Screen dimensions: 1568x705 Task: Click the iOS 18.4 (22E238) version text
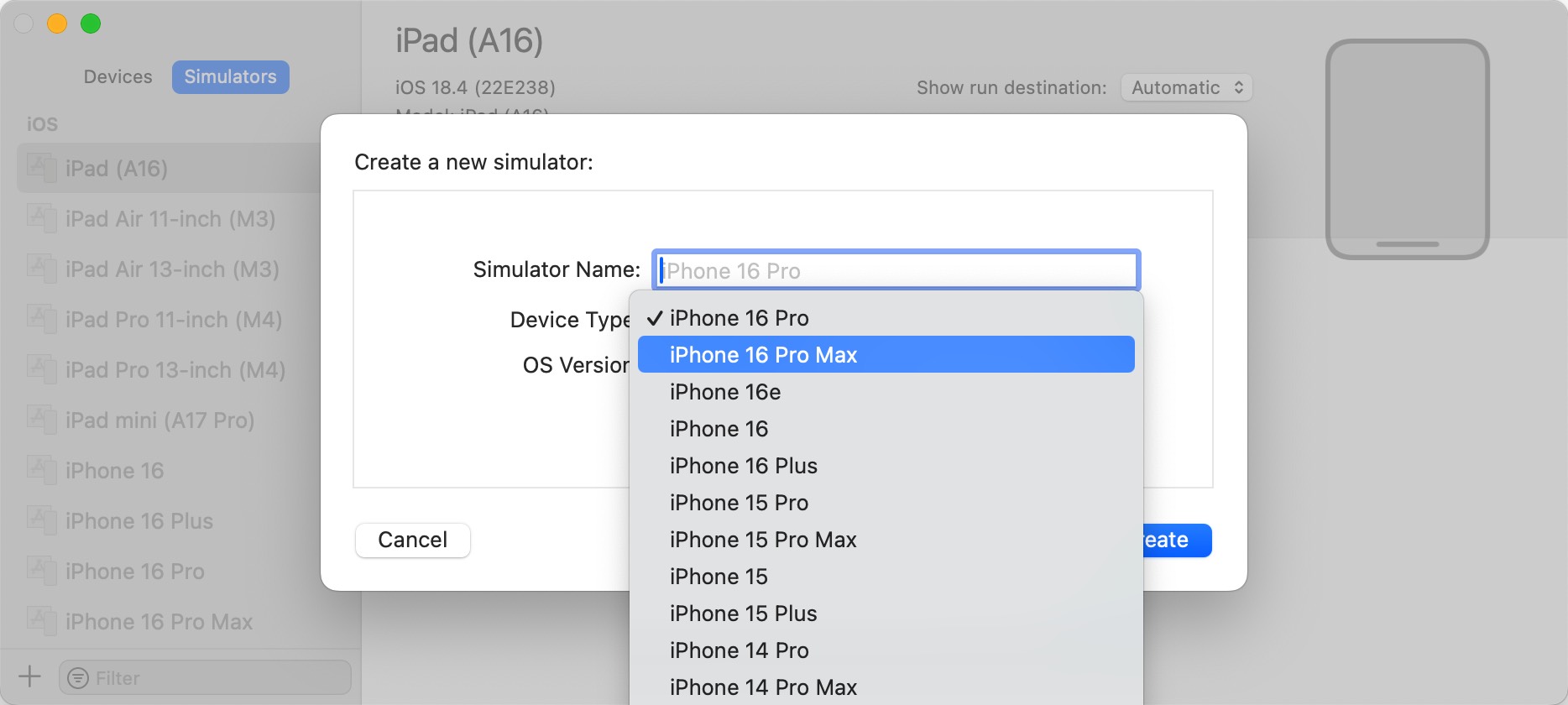(x=475, y=87)
